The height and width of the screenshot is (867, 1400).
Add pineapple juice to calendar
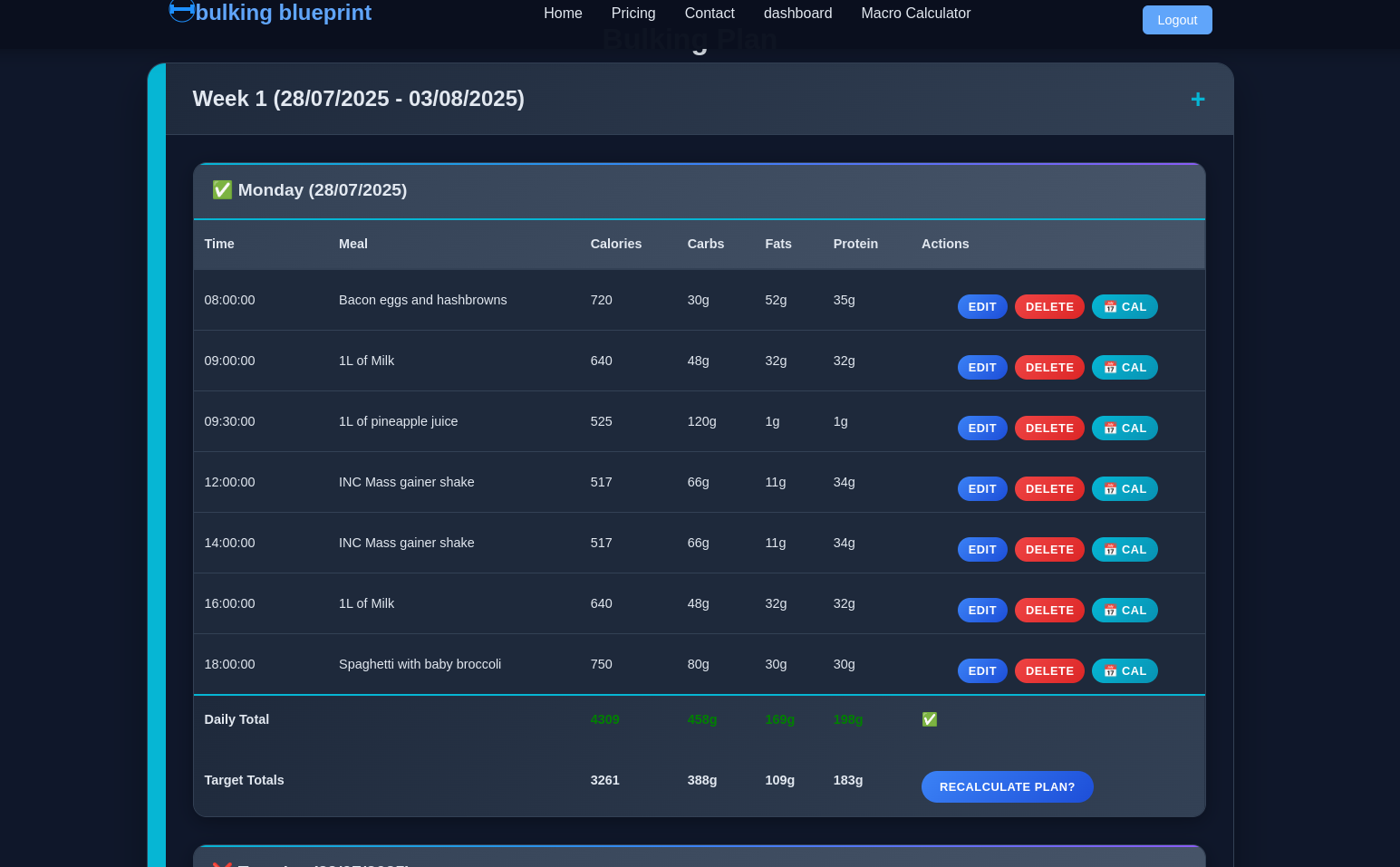[1124, 429]
